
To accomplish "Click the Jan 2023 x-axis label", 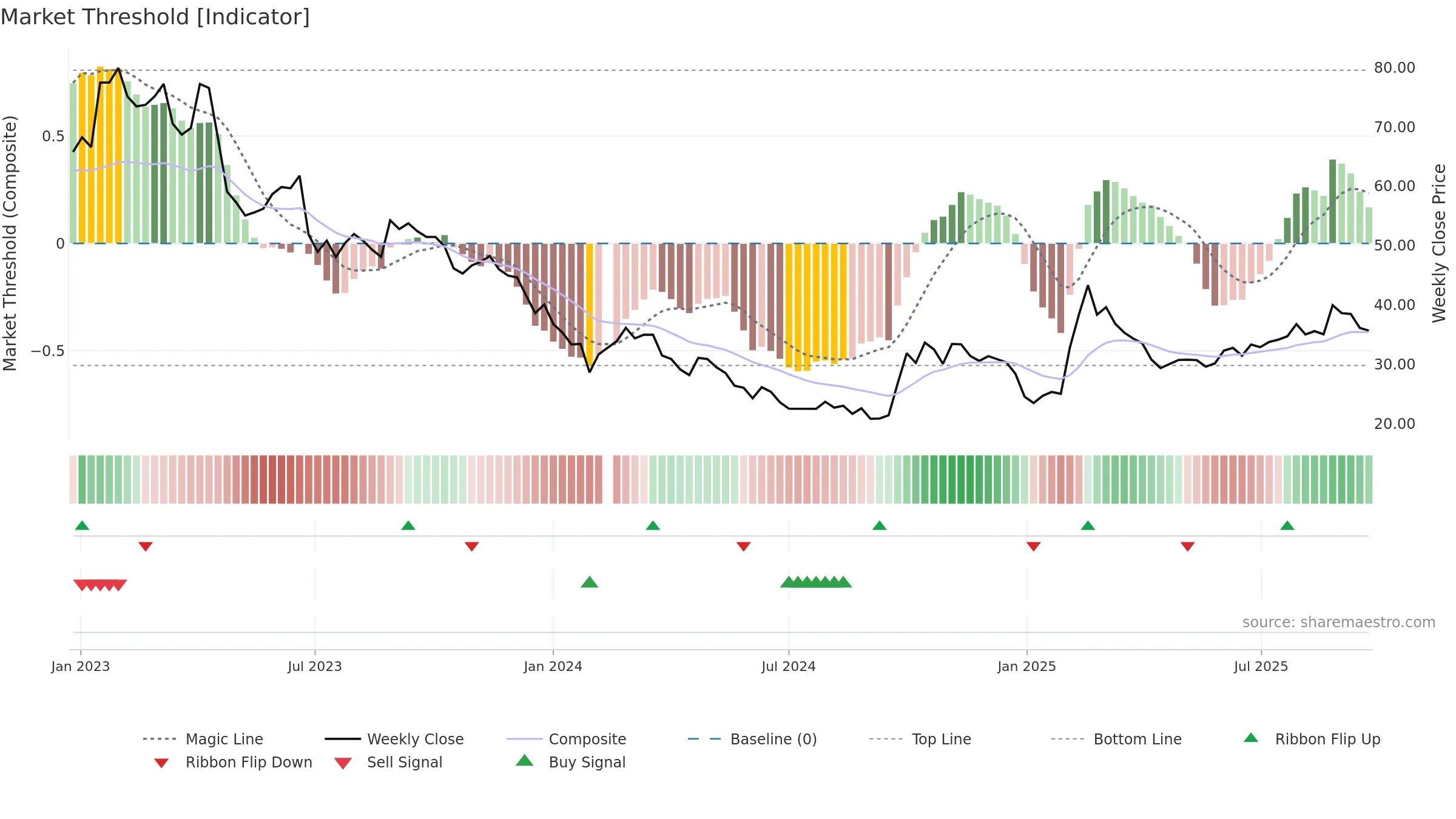I will click(81, 667).
